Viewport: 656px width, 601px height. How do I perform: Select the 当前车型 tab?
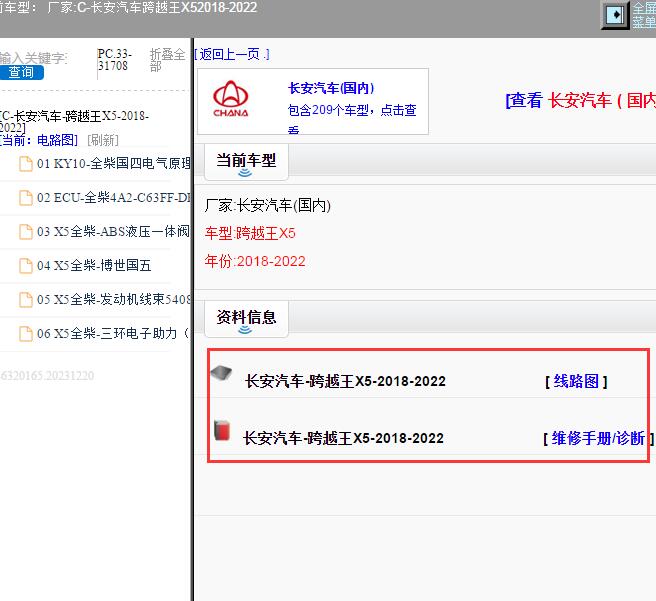pos(246,161)
